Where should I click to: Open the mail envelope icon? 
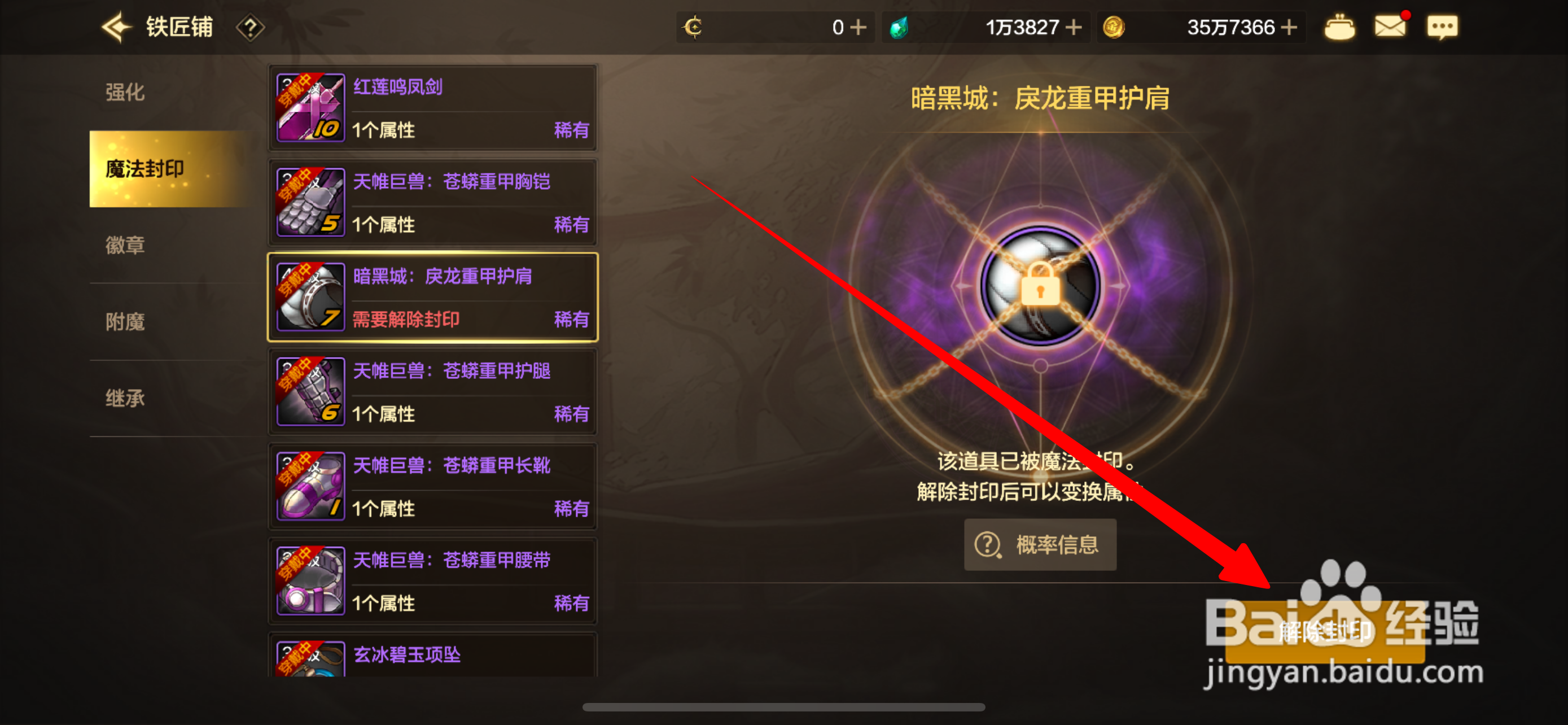click(1390, 25)
